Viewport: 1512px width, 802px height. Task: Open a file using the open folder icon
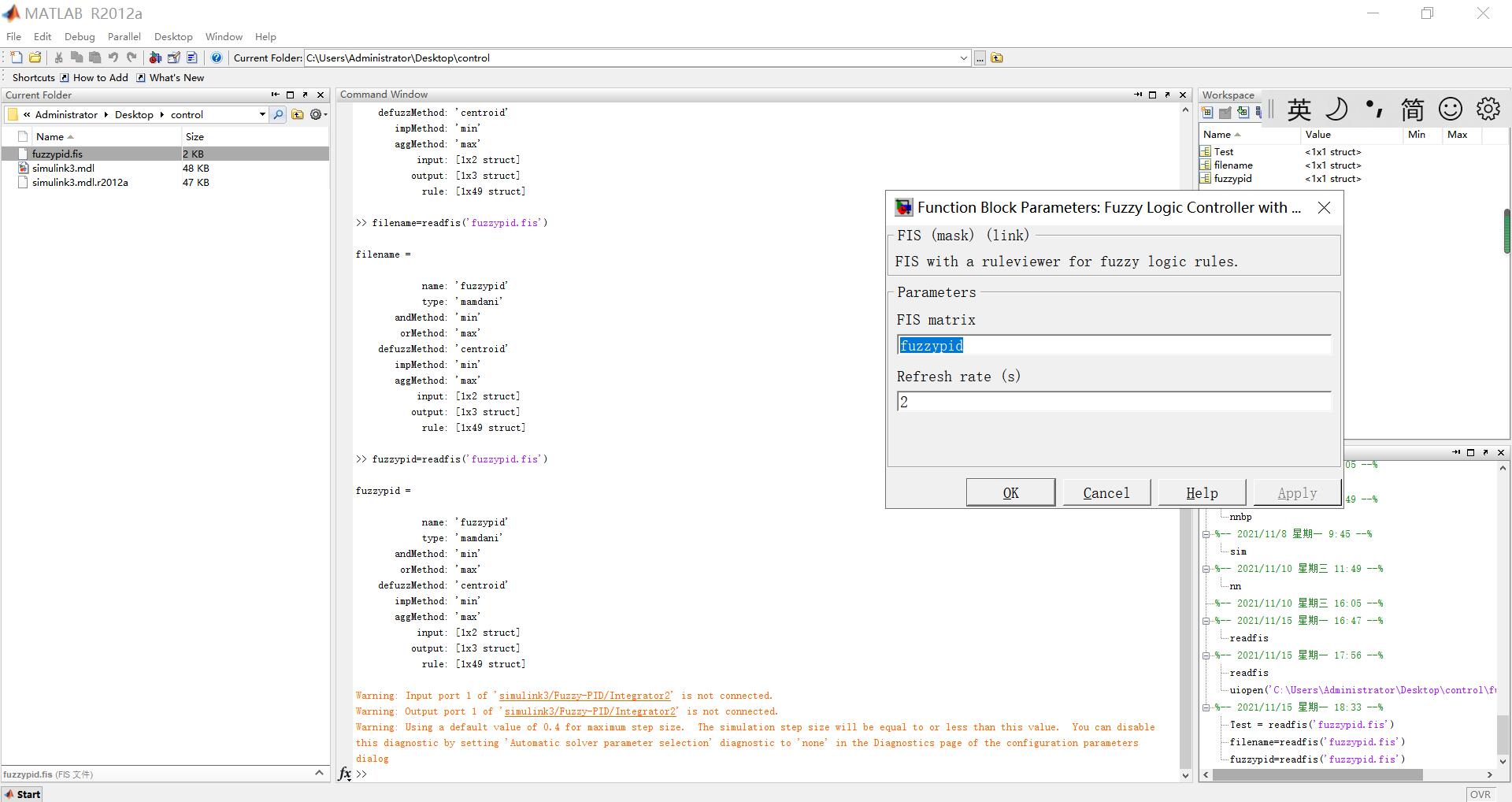click(35, 57)
